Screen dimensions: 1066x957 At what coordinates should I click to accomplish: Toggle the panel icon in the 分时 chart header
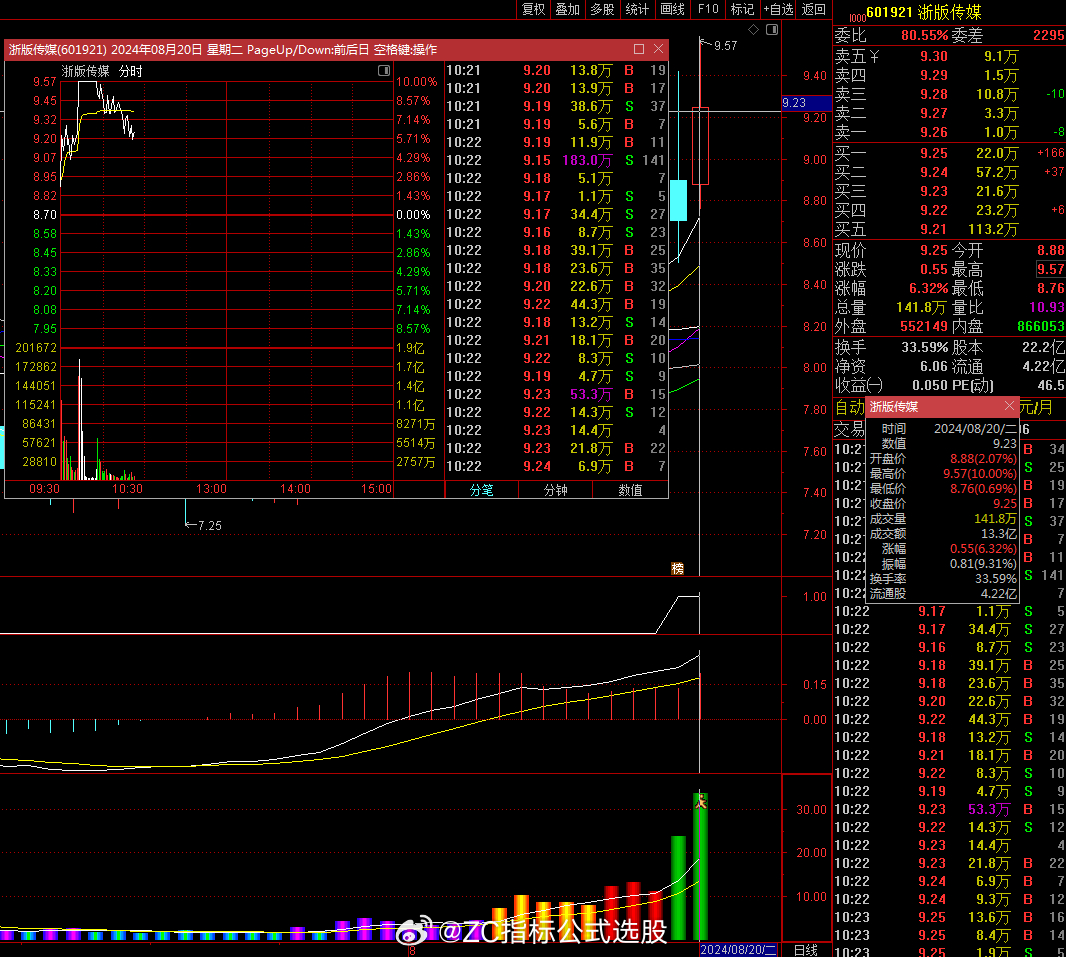tap(383, 71)
